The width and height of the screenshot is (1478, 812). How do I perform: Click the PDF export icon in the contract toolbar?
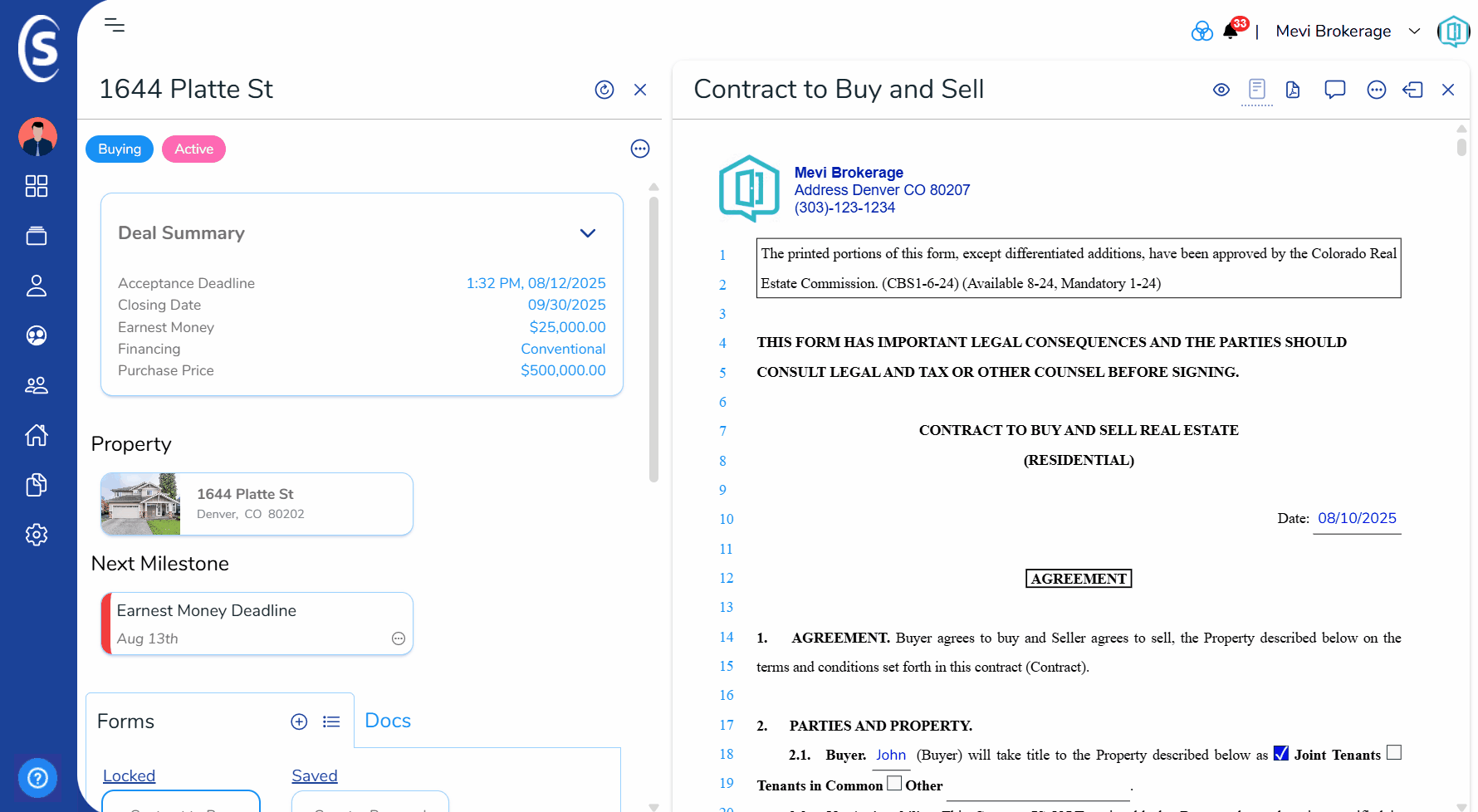1293,90
